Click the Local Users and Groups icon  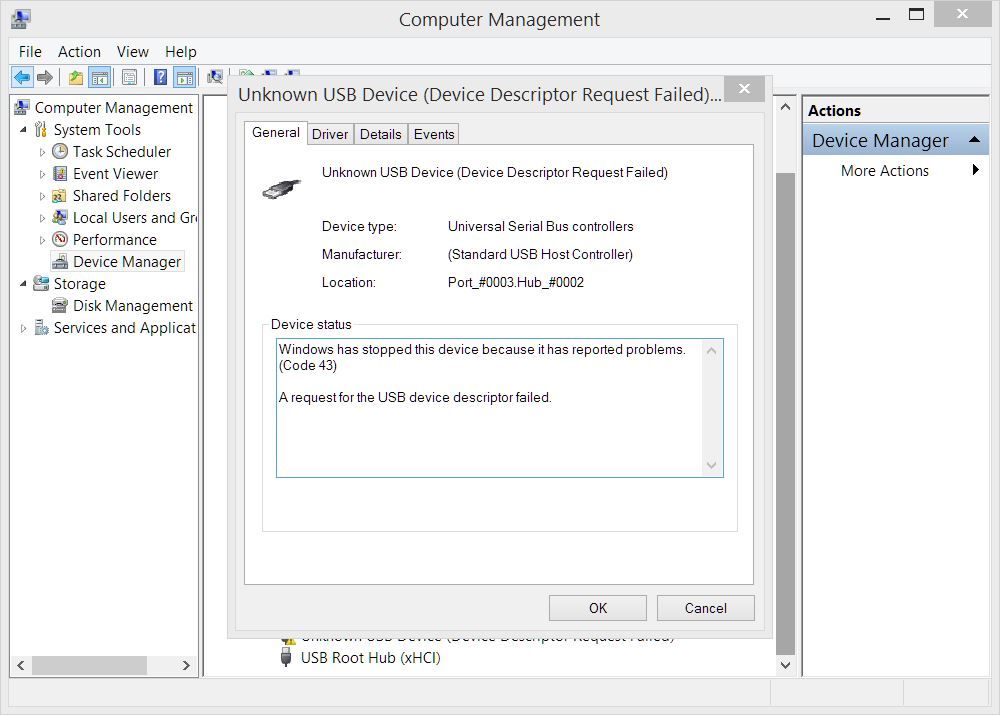tap(60, 217)
